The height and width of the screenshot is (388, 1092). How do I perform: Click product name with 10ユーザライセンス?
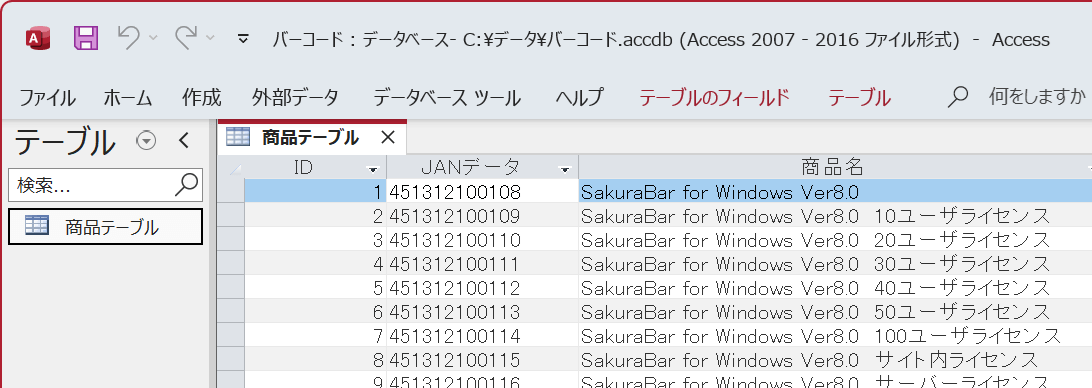[835, 215]
